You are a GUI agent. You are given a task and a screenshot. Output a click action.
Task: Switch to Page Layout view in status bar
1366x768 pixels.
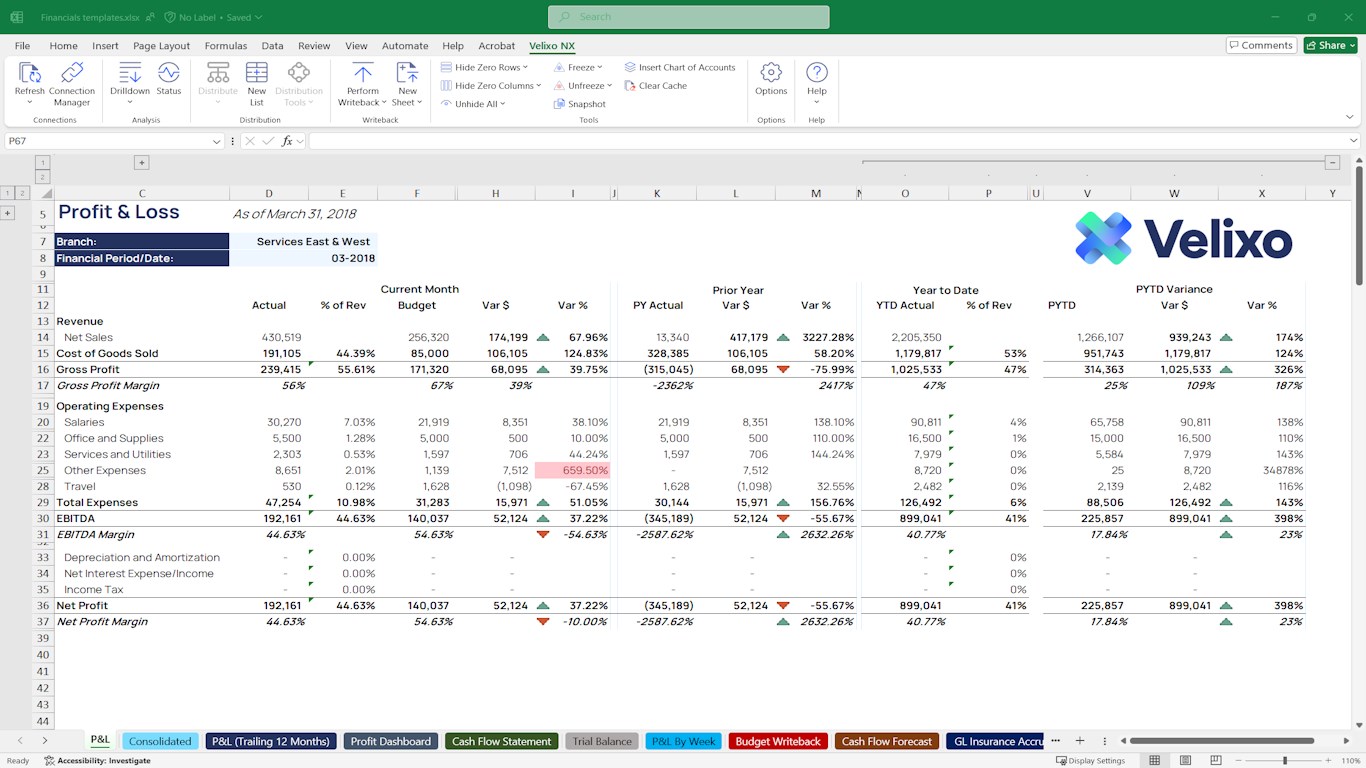click(1185, 761)
